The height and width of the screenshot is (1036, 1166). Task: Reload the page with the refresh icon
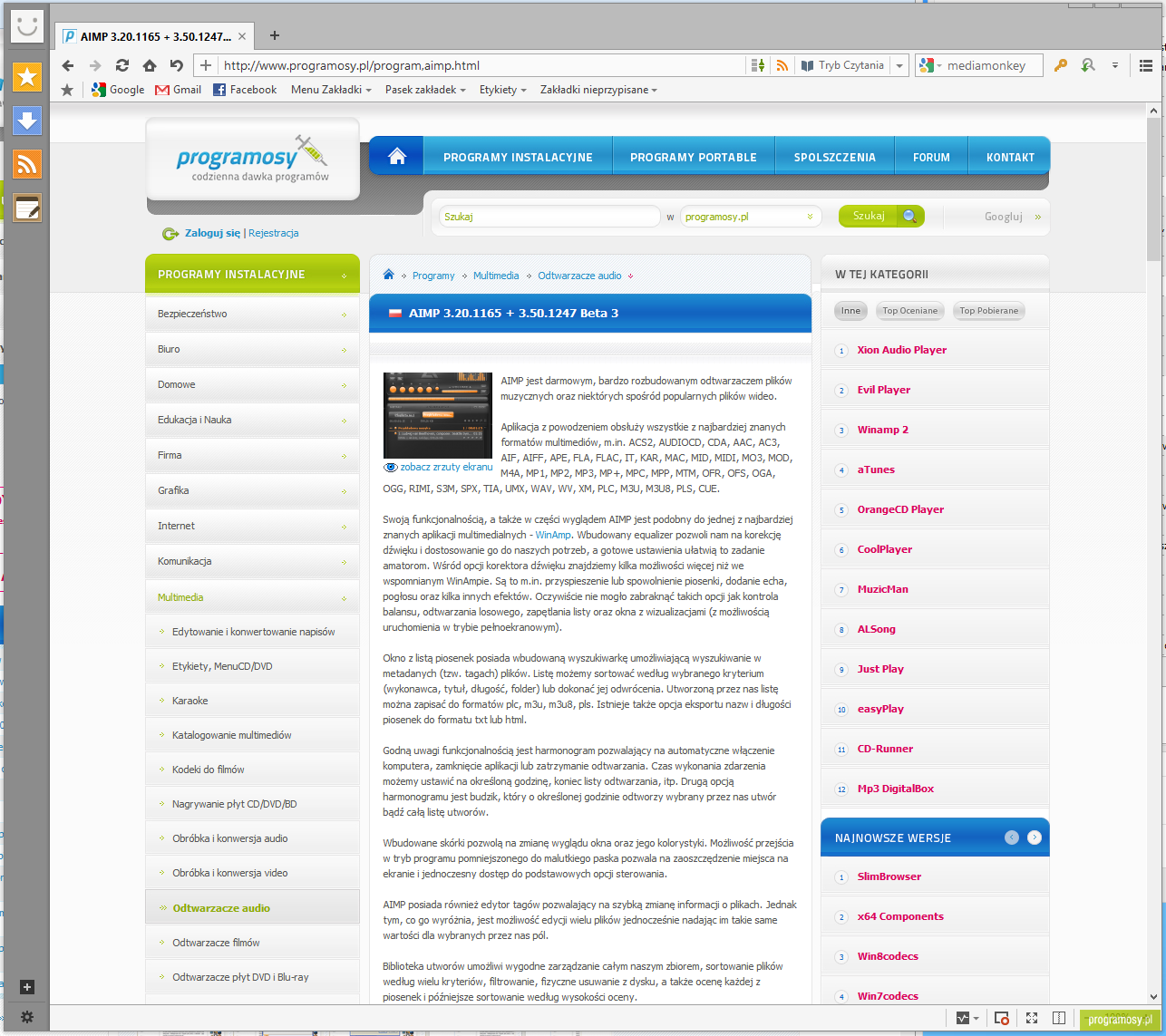[122, 65]
